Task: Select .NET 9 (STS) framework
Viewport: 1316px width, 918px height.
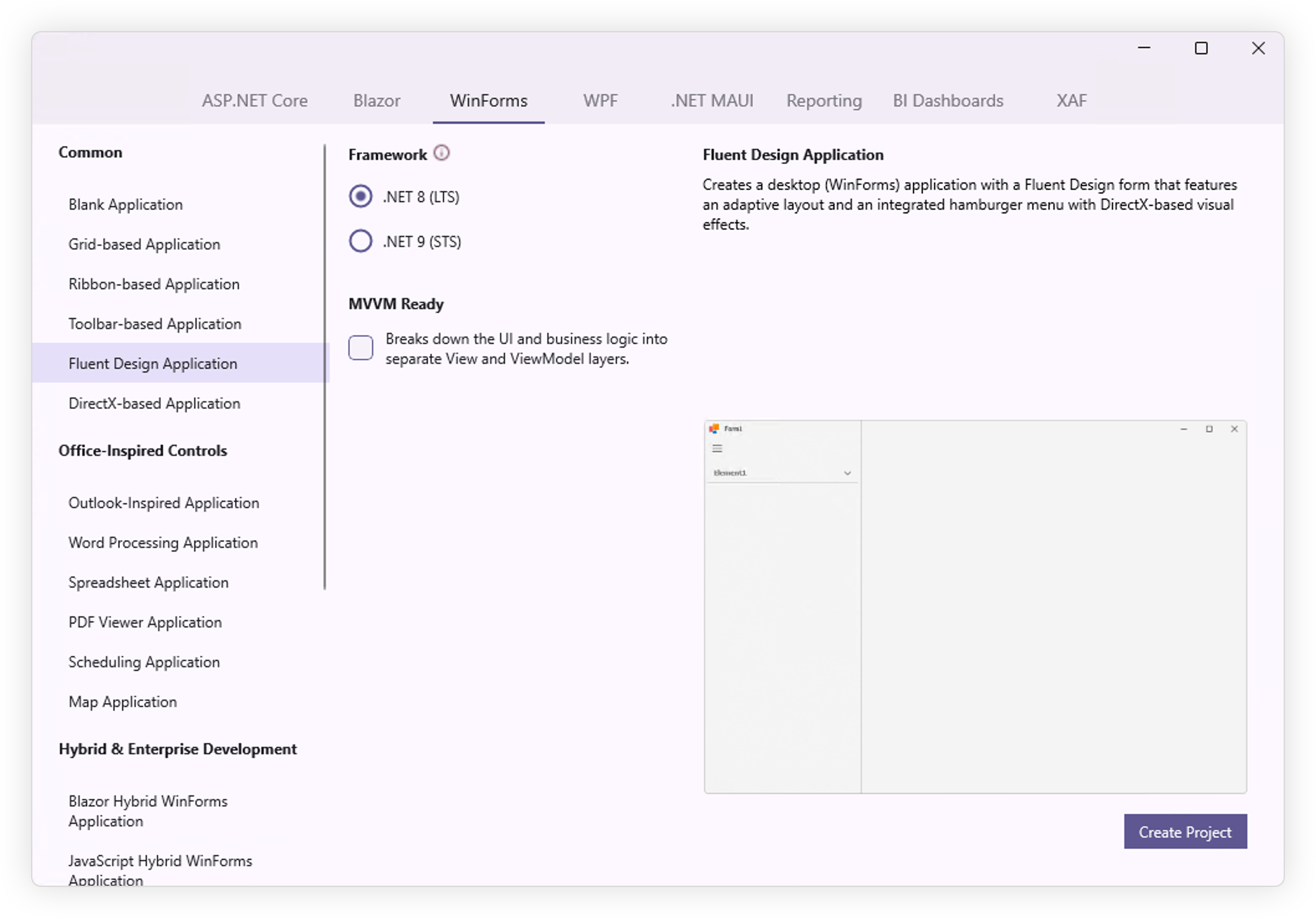Action: (361, 241)
